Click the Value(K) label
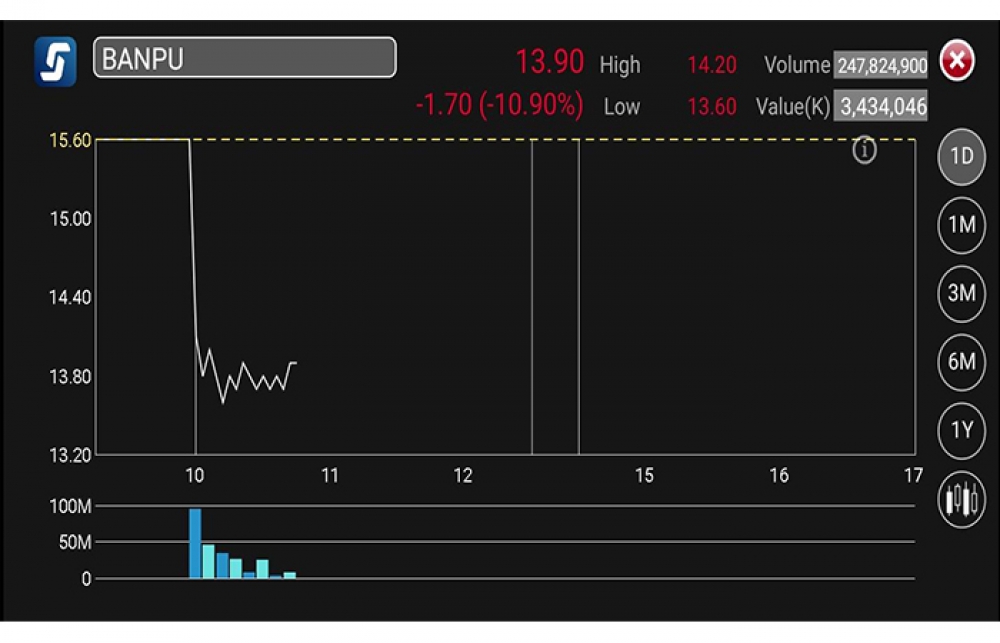The width and height of the screenshot is (1000, 643). point(793,107)
